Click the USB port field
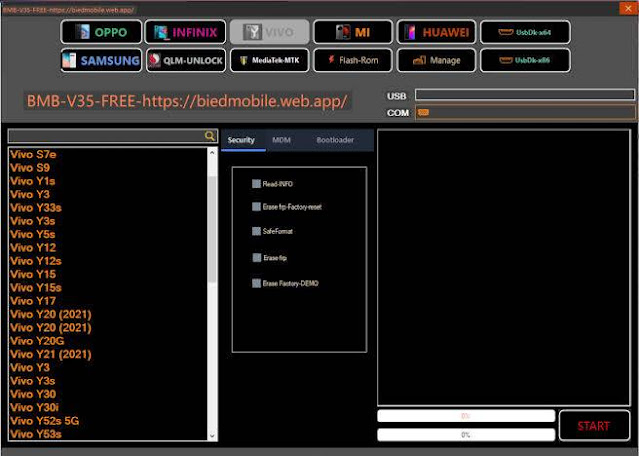This screenshot has width=639, height=456. click(x=524, y=95)
